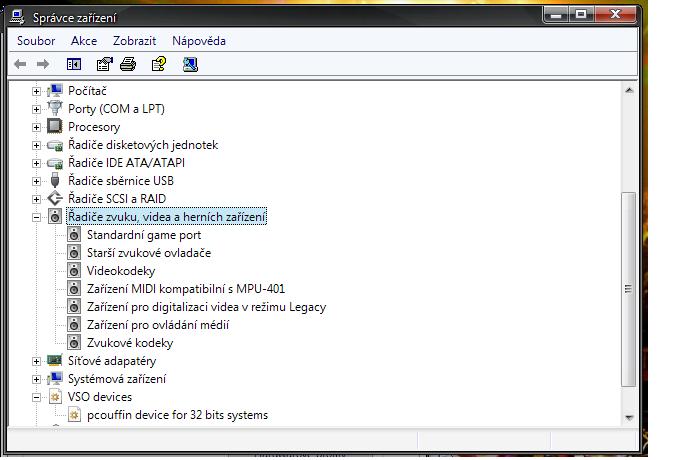Open the Zobrazit menu
697x460 pixels.
tap(134, 41)
